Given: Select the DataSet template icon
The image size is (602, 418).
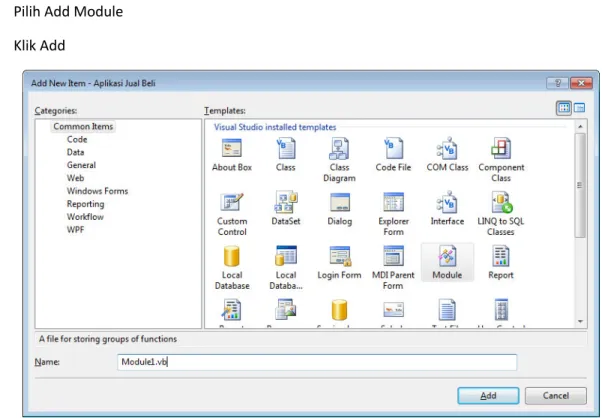Looking at the screenshot, I should click(286, 202).
